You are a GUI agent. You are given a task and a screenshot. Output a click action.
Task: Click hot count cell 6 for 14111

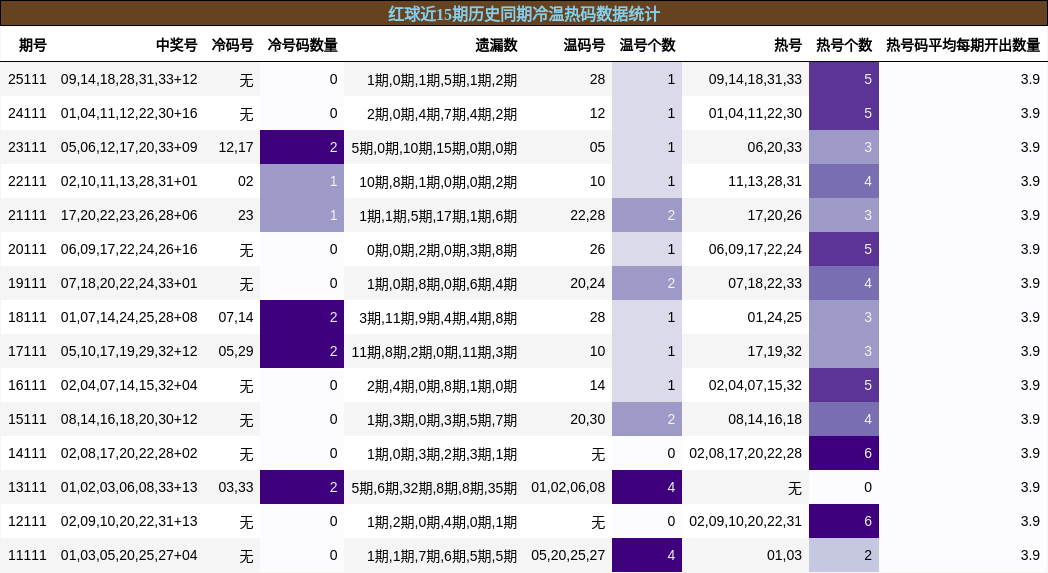[x=844, y=453]
